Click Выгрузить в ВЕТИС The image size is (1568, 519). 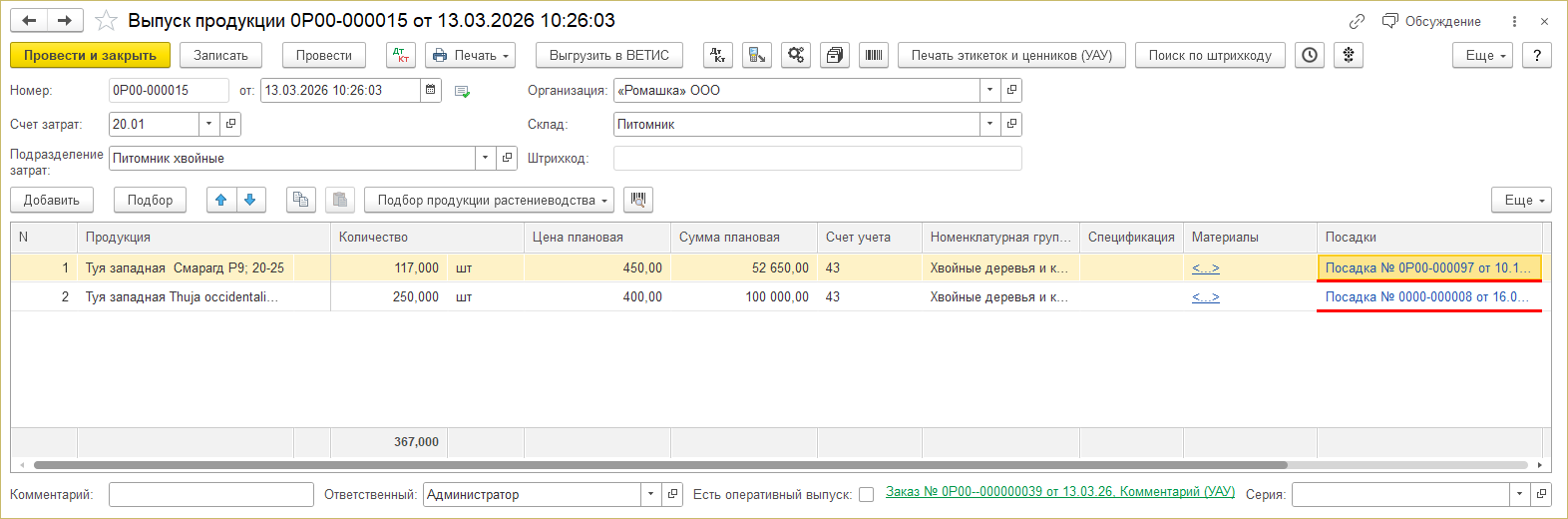pos(609,55)
